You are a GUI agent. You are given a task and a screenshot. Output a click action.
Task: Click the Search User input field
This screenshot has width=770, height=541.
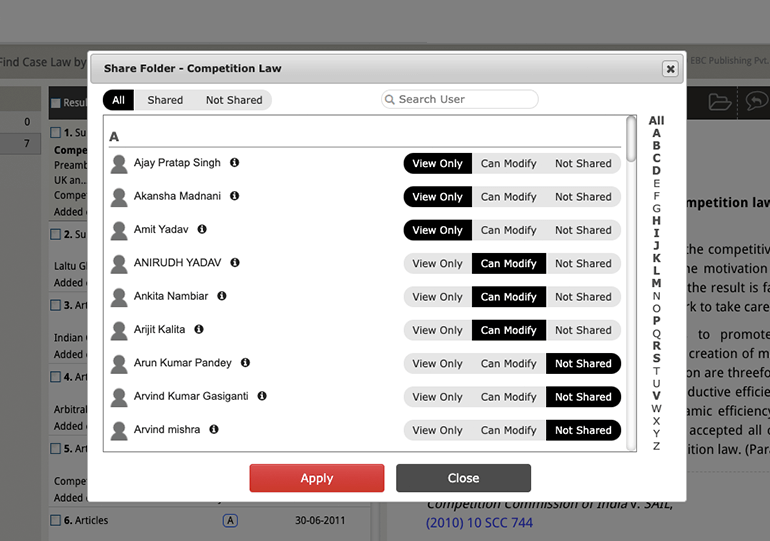click(465, 99)
